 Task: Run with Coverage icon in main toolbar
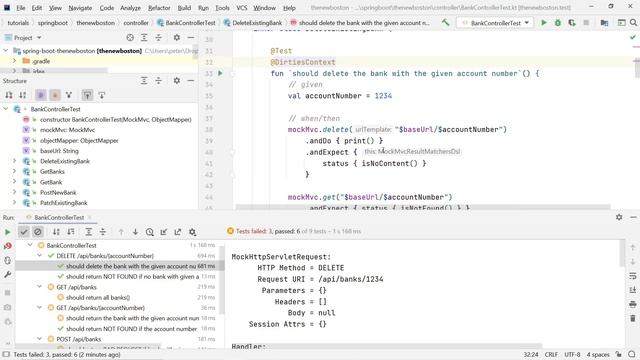click(x=572, y=23)
